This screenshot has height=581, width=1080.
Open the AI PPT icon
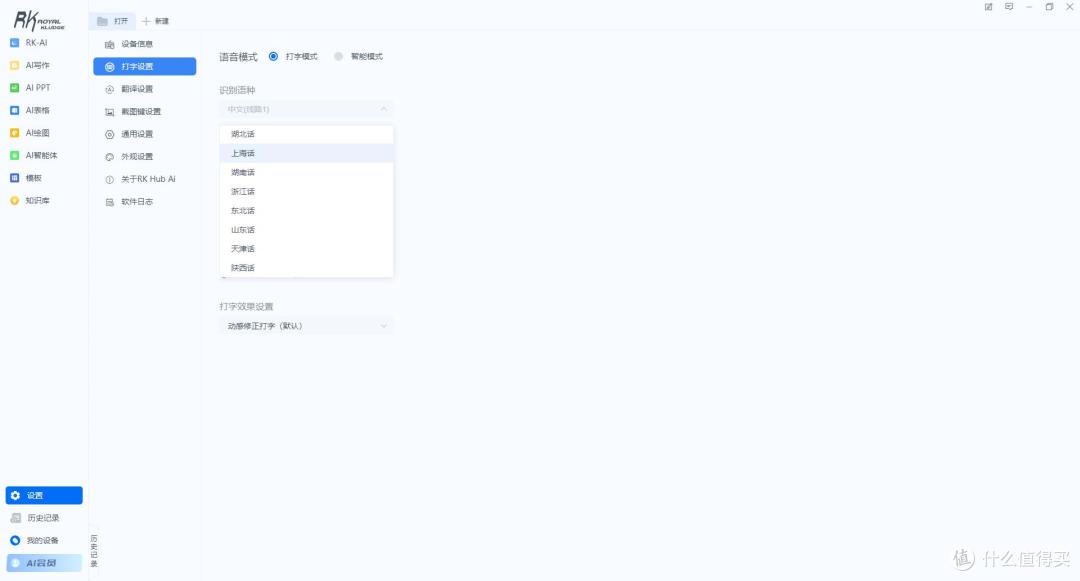click(x=14, y=88)
